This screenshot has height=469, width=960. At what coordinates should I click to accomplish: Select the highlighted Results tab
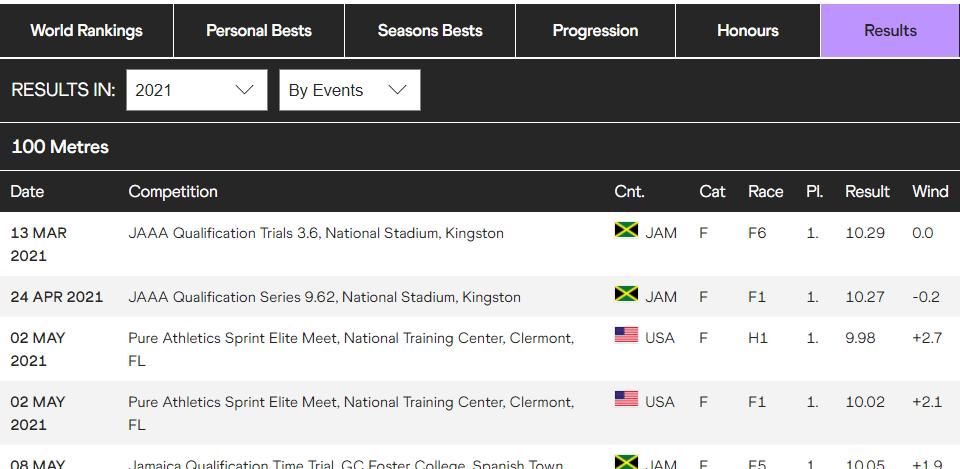[890, 31]
